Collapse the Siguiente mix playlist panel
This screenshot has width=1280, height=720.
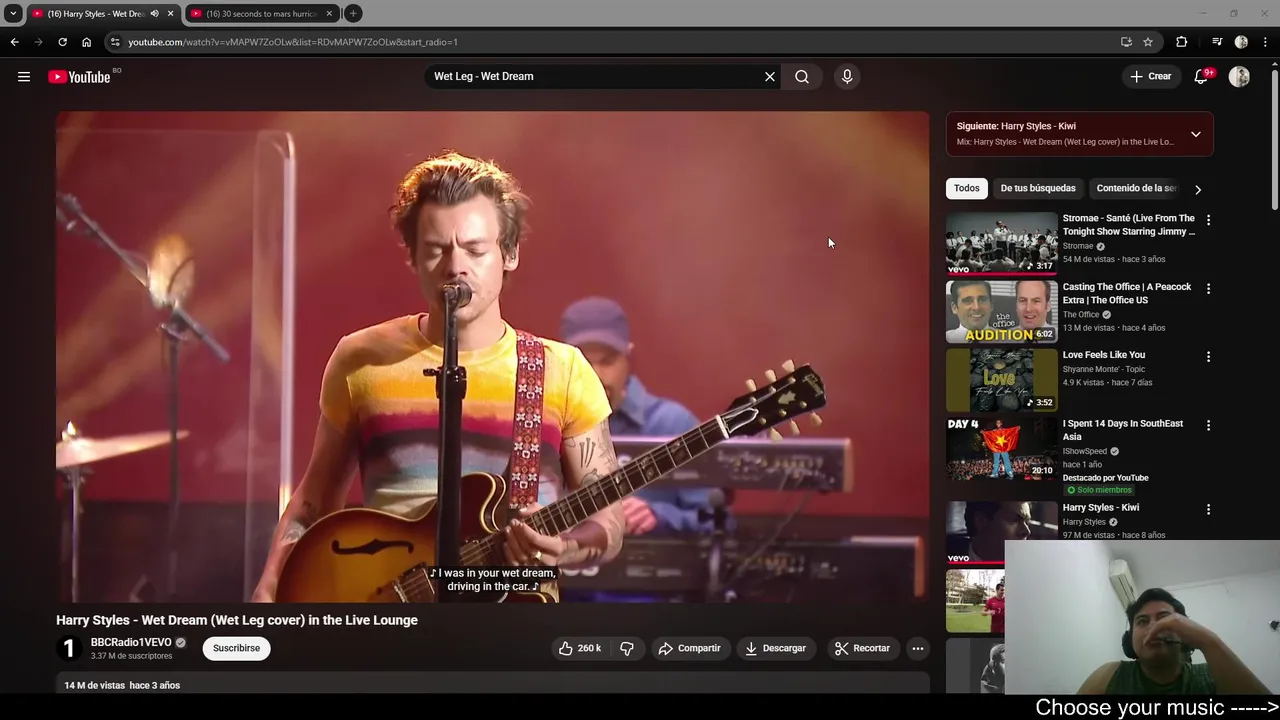1195,134
